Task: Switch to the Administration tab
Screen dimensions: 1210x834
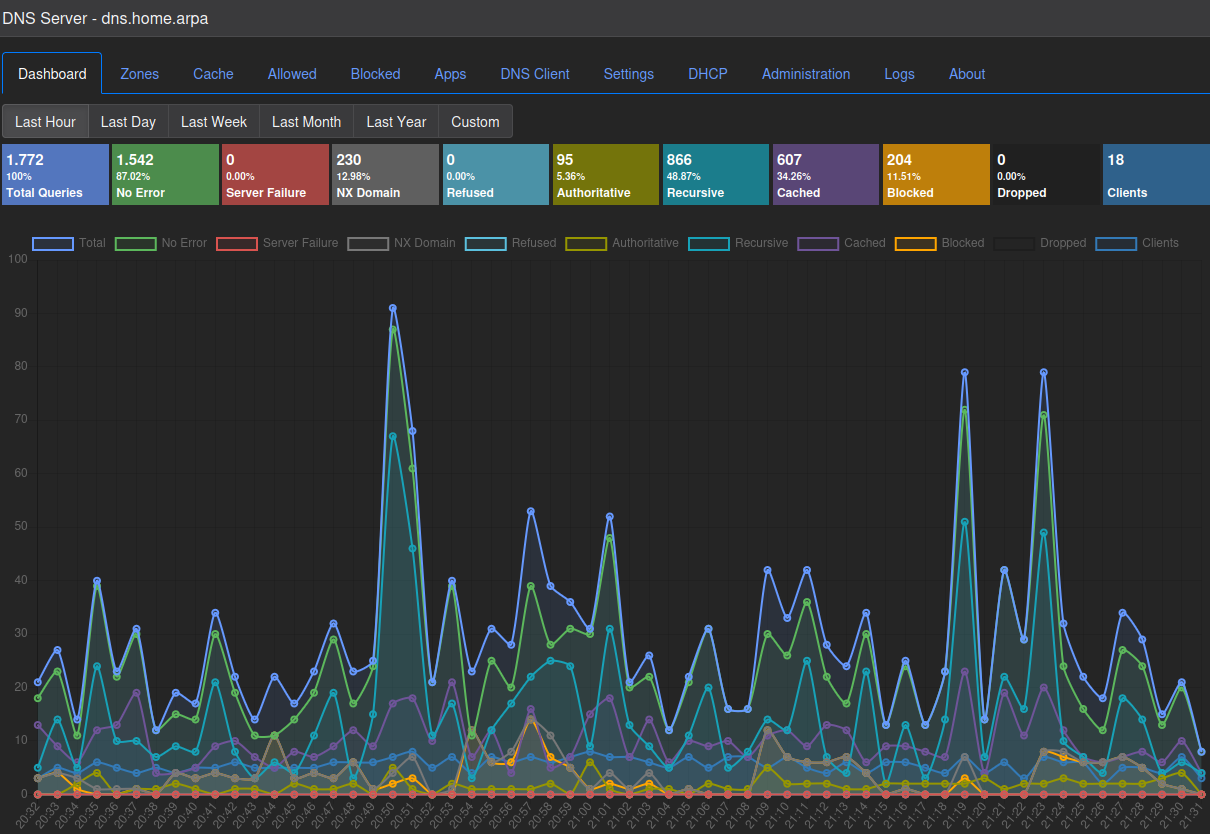Action: coord(806,74)
